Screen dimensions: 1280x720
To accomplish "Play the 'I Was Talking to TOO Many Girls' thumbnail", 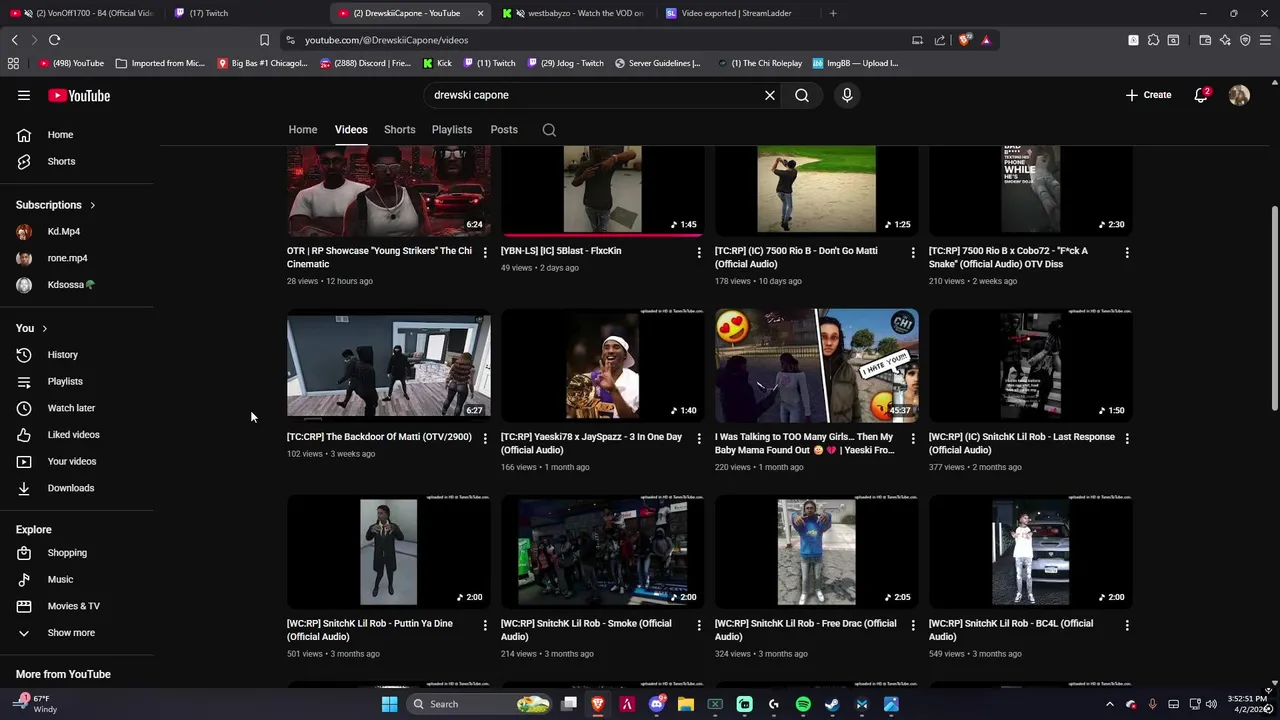I will [x=817, y=364].
